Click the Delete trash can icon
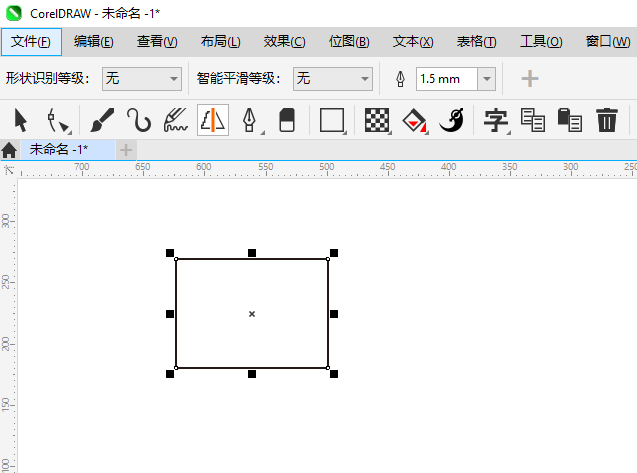 click(x=607, y=120)
